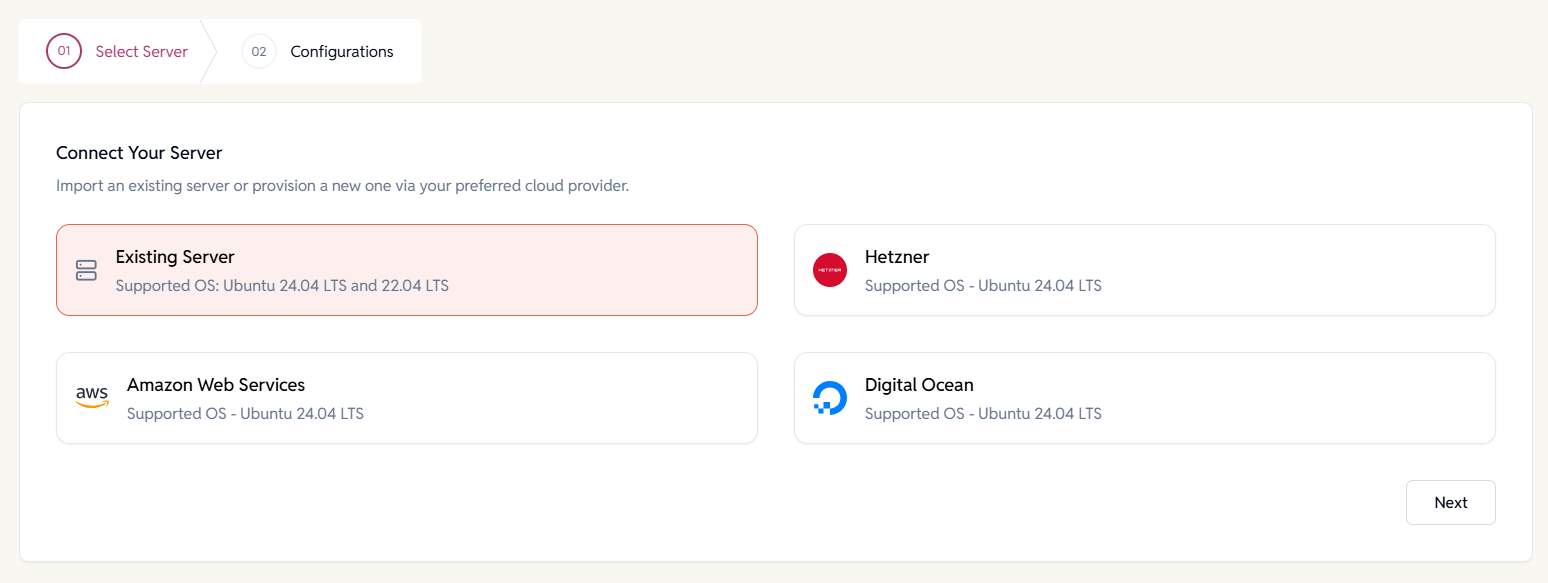Switch to the Configurations step

pos(341,52)
